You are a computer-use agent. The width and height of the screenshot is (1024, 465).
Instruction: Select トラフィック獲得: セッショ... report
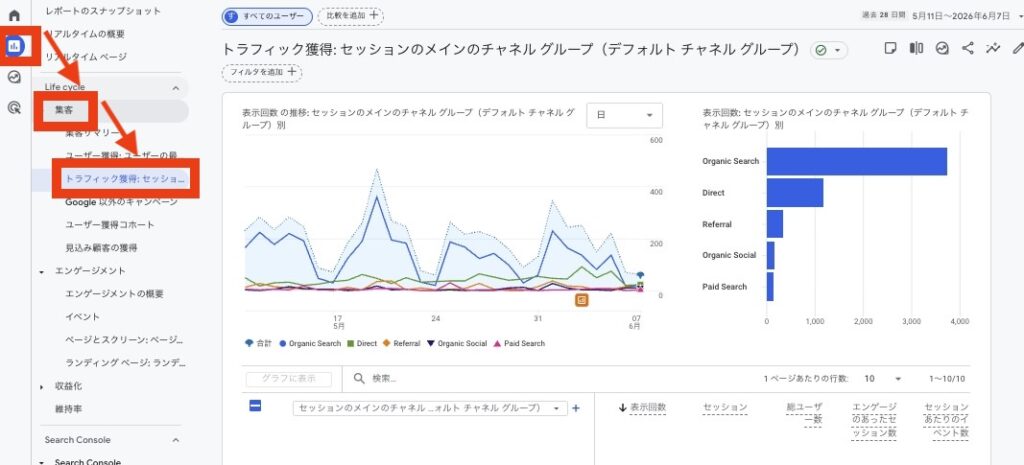pyautogui.click(x=125, y=178)
